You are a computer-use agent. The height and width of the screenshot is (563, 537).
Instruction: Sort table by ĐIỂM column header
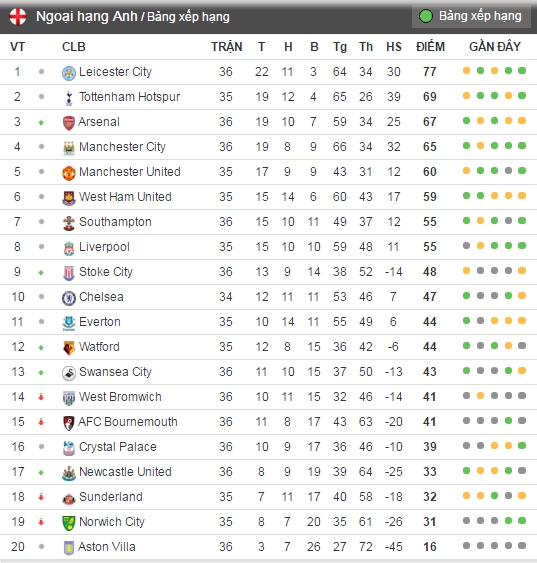[430, 47]
